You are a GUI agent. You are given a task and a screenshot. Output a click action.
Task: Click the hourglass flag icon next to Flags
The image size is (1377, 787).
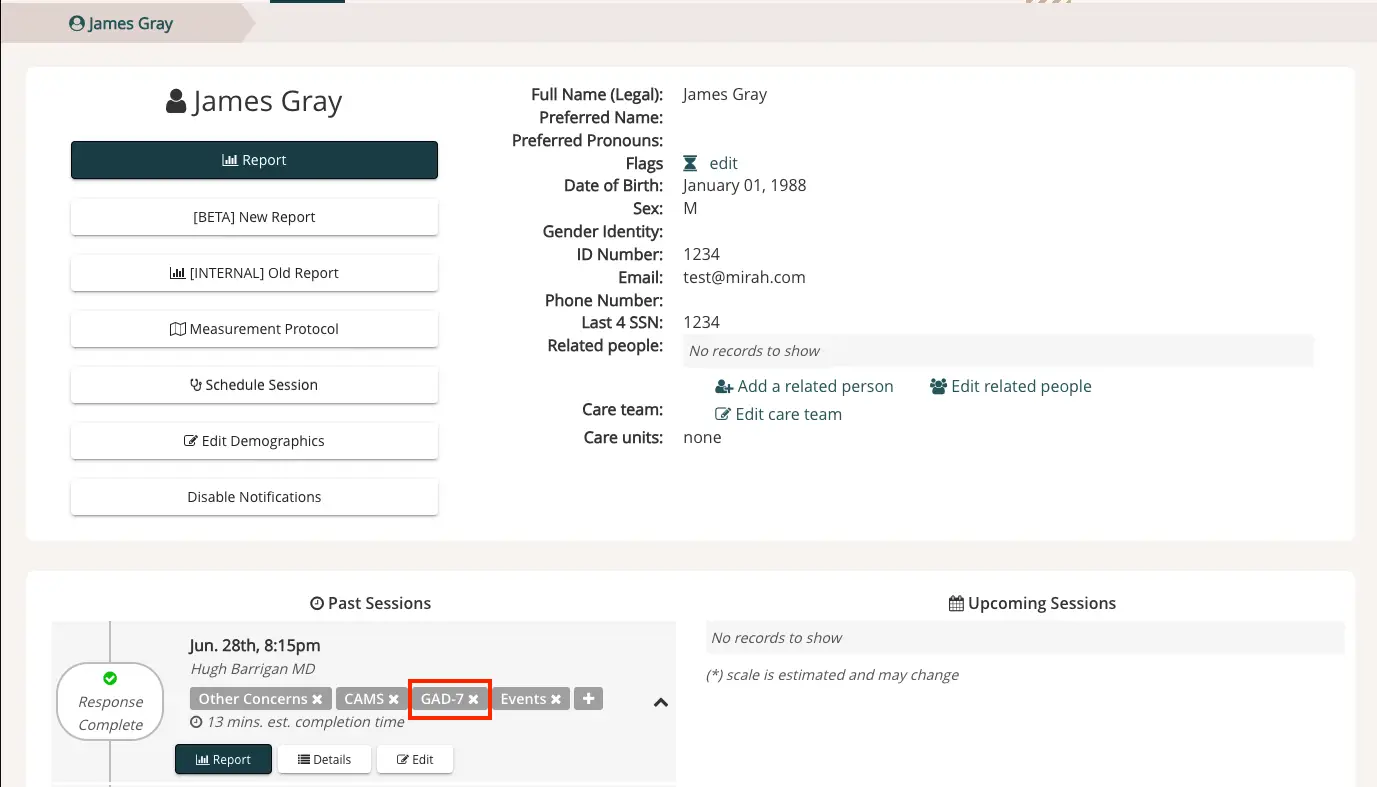coord(690,162)
